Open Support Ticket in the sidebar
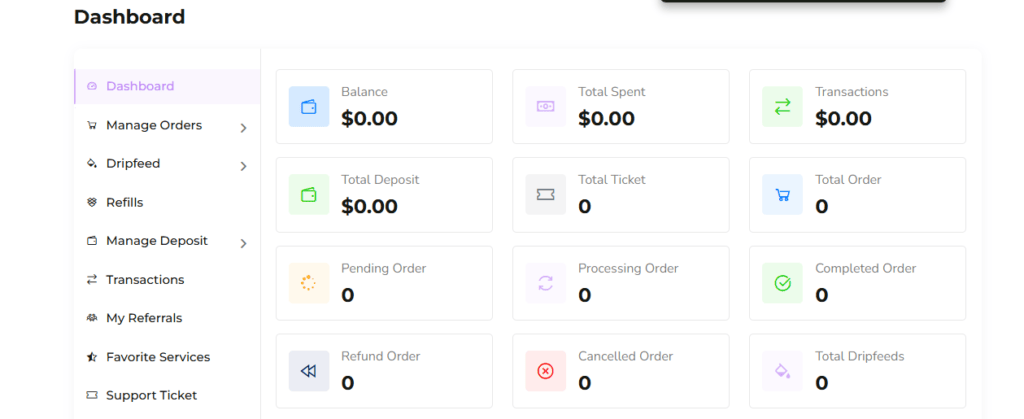The width and height of the screenshot is (1024, 419). tap(151, 395)
